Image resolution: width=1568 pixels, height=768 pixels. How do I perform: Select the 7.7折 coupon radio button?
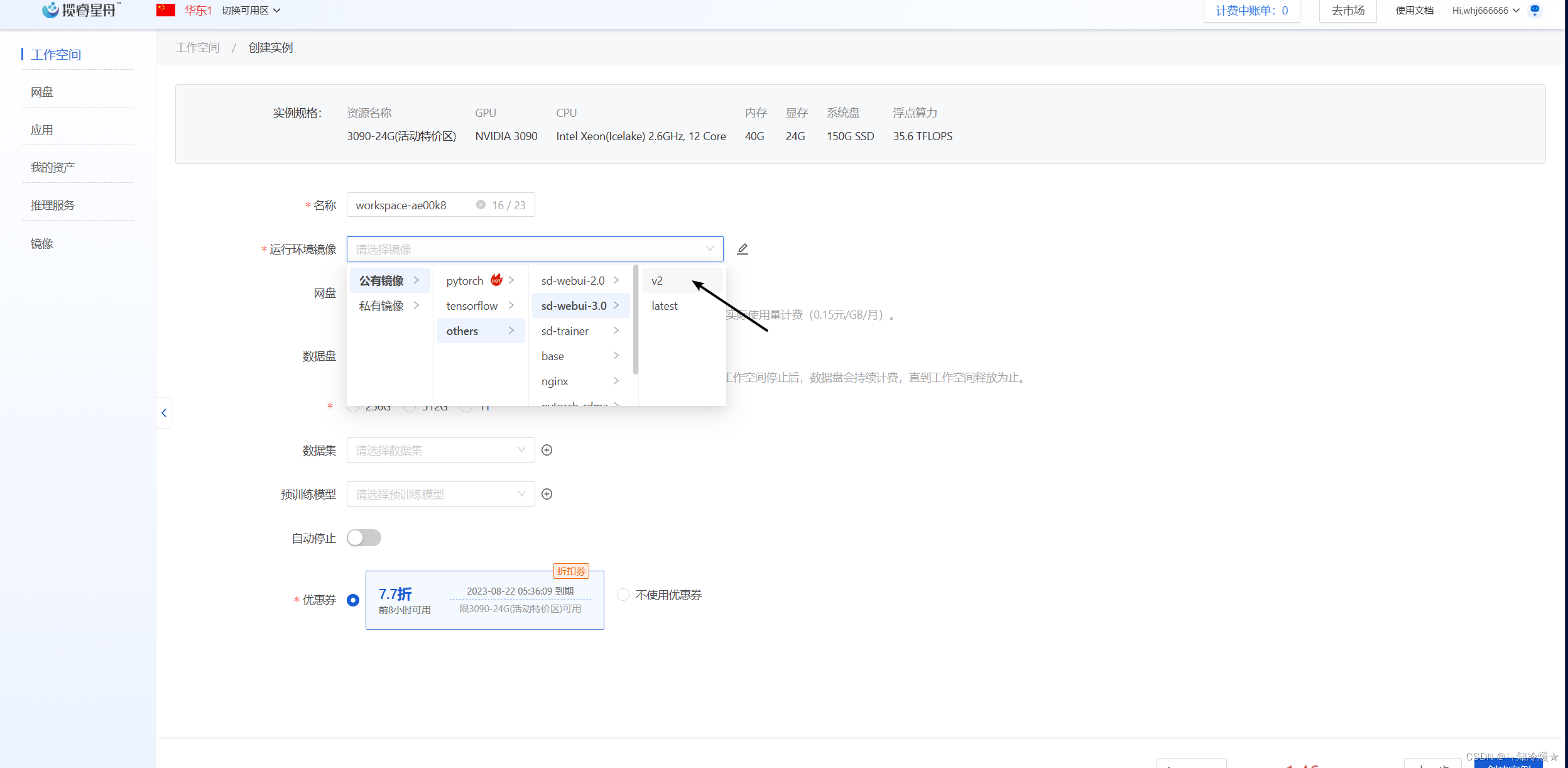(353, 600)
